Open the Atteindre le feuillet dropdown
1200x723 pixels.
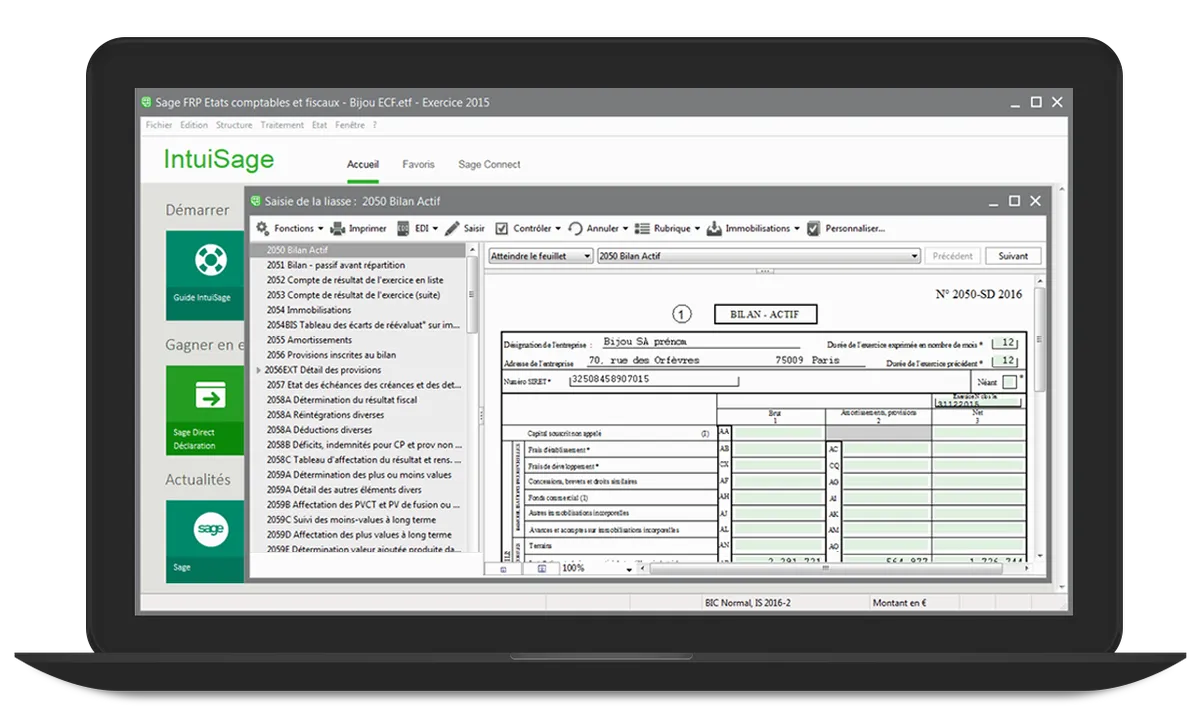click(540, 256)
